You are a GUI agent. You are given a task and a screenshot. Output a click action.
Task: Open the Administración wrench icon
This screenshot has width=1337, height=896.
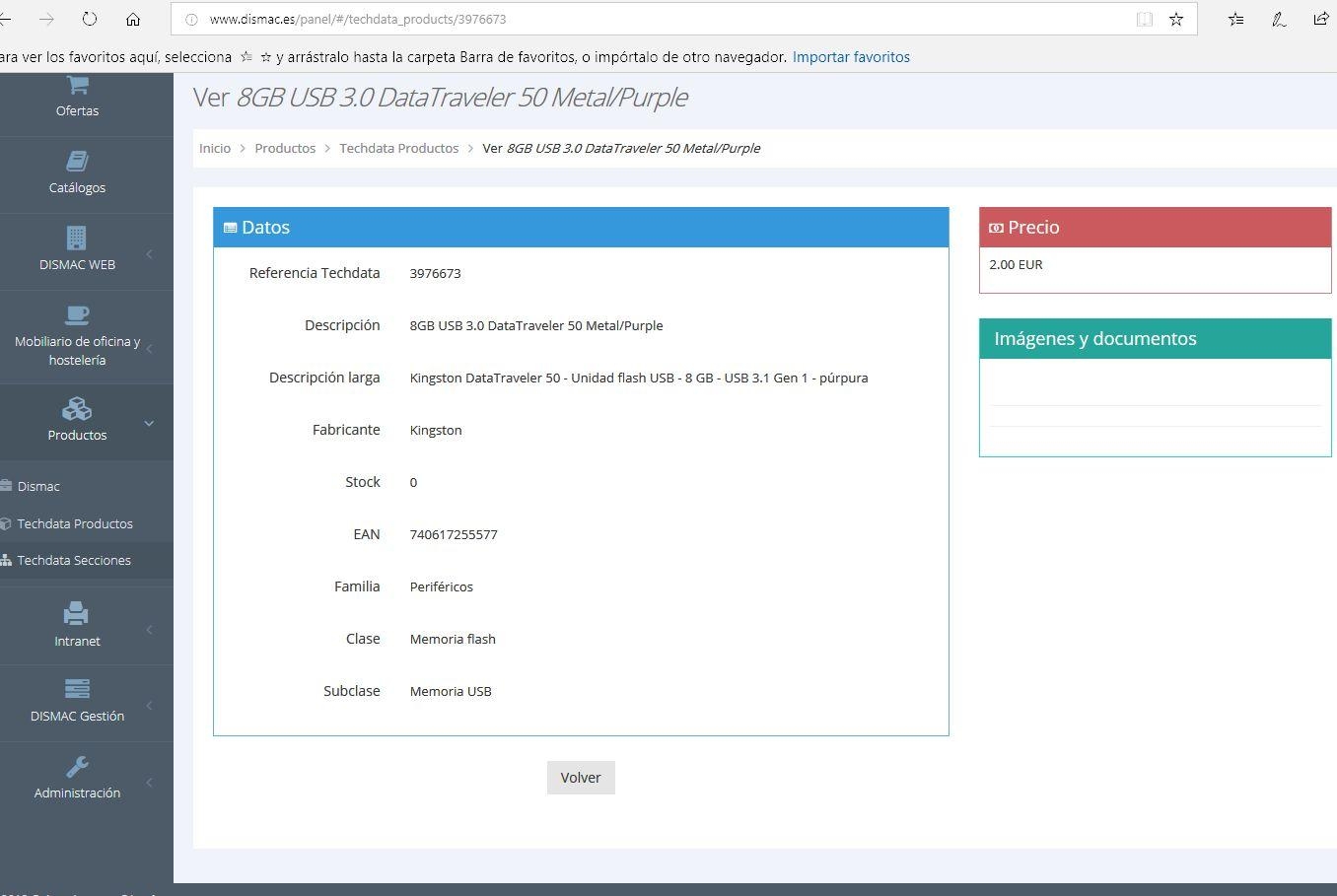coord(77,766)
